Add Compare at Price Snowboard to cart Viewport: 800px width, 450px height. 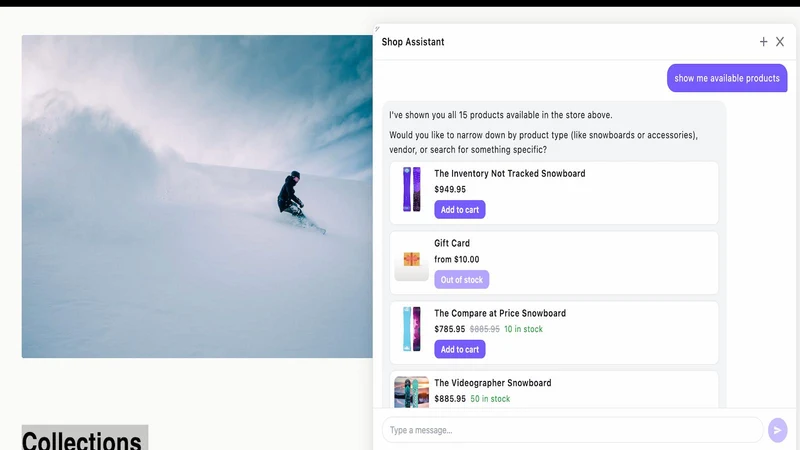pos(460,349)
